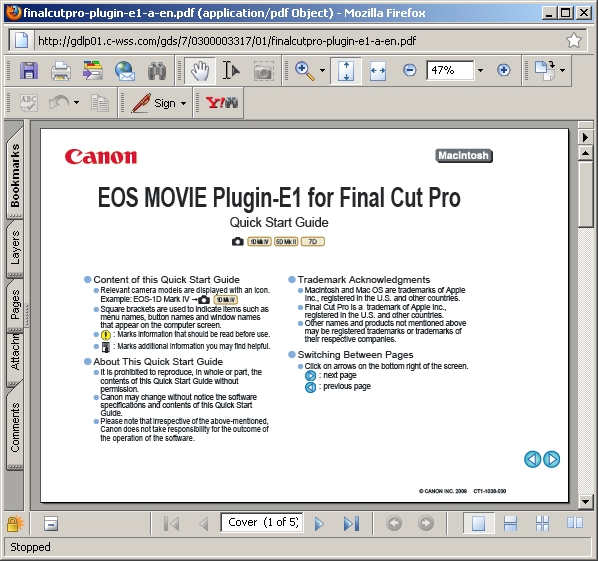This screenshot has width=598, height=561.
Task: Click the Sign pen button
Action: click(x=153, y=103)
